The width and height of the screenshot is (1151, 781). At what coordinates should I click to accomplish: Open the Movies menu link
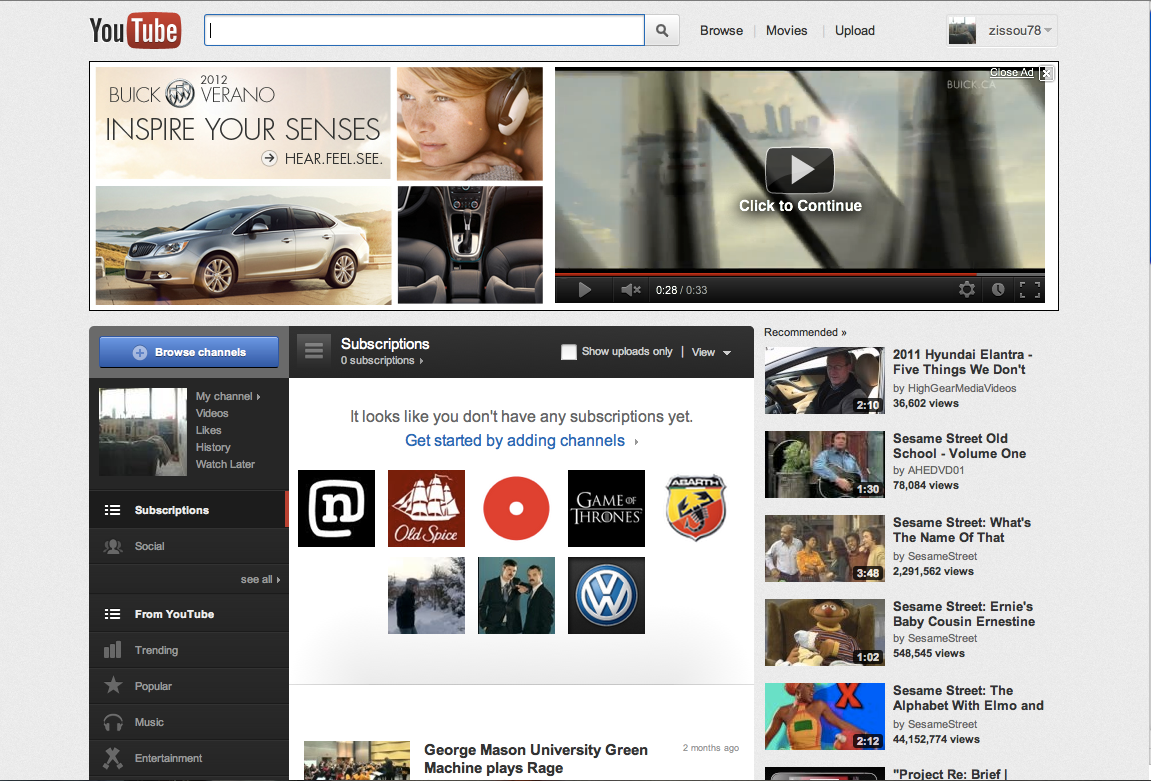click(786, 31)
